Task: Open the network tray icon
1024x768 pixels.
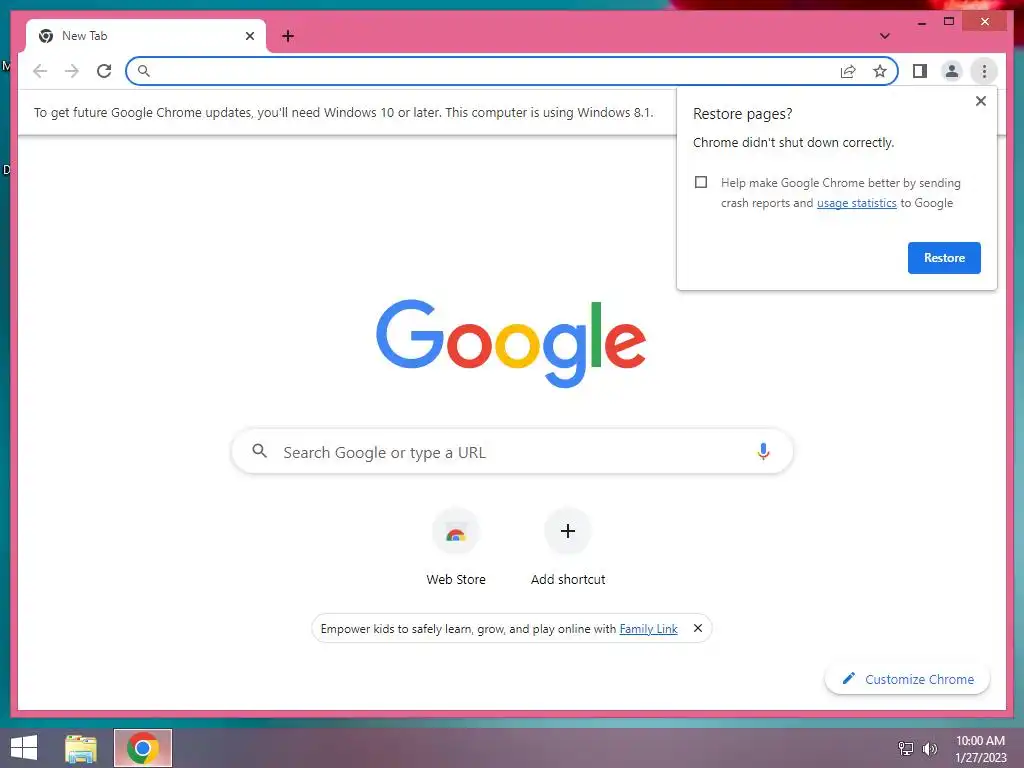Action: (x=906, y=748)
